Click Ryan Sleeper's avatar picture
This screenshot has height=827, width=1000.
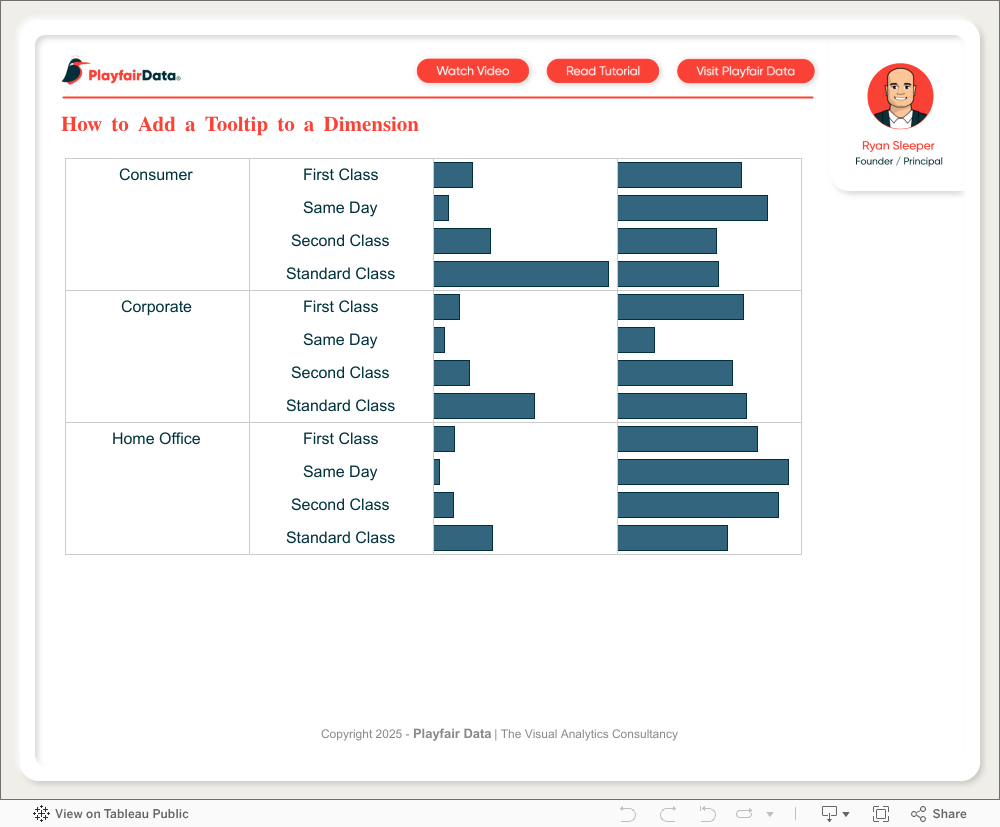900,97
